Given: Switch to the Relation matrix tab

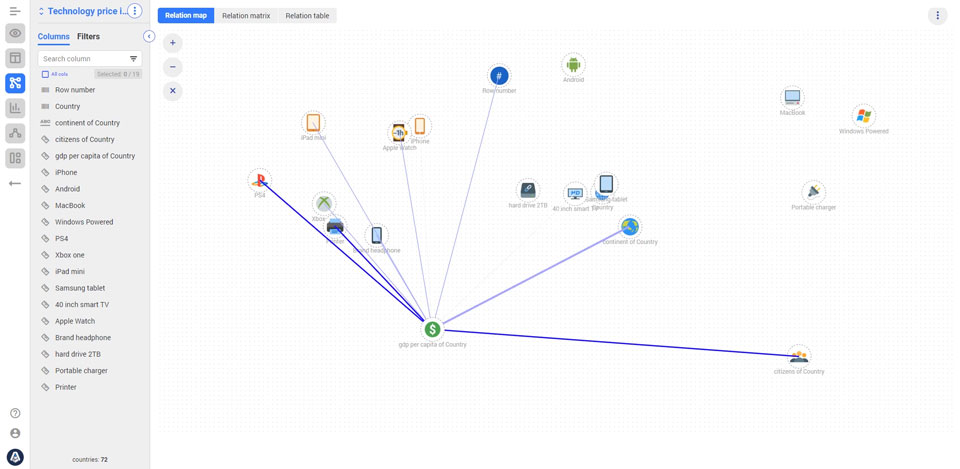Looking at the screenshot, I should pyautogui.click(x=246, y=16).
